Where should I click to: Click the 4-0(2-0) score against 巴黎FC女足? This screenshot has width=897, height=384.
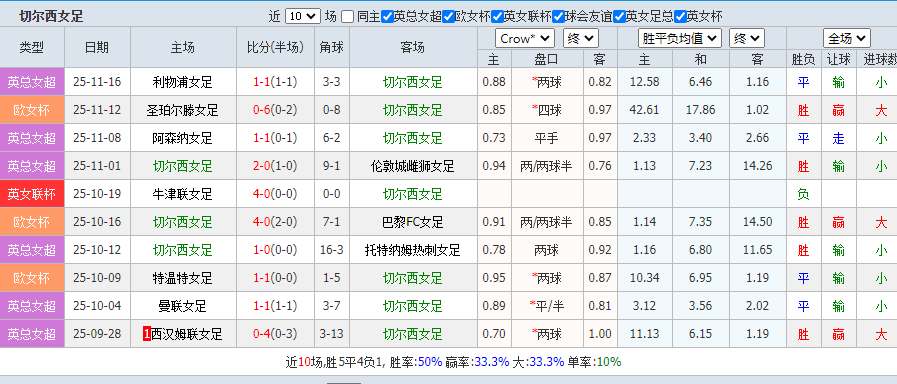tap(275, 222)
